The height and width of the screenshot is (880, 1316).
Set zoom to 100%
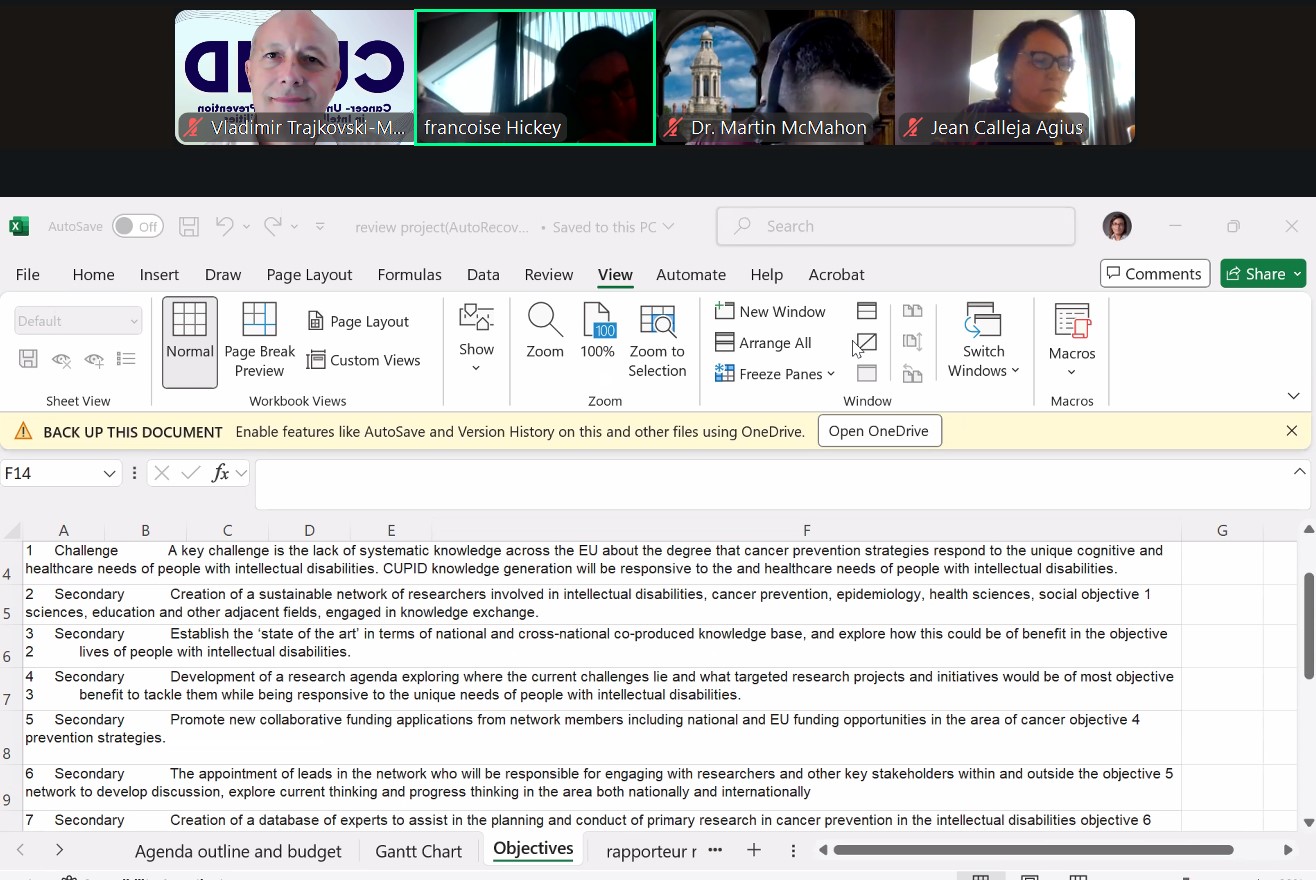597,321
